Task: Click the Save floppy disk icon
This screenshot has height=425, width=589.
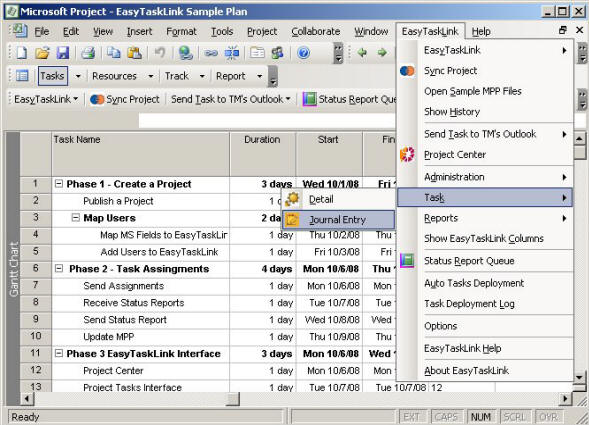Action: point(63,53)
